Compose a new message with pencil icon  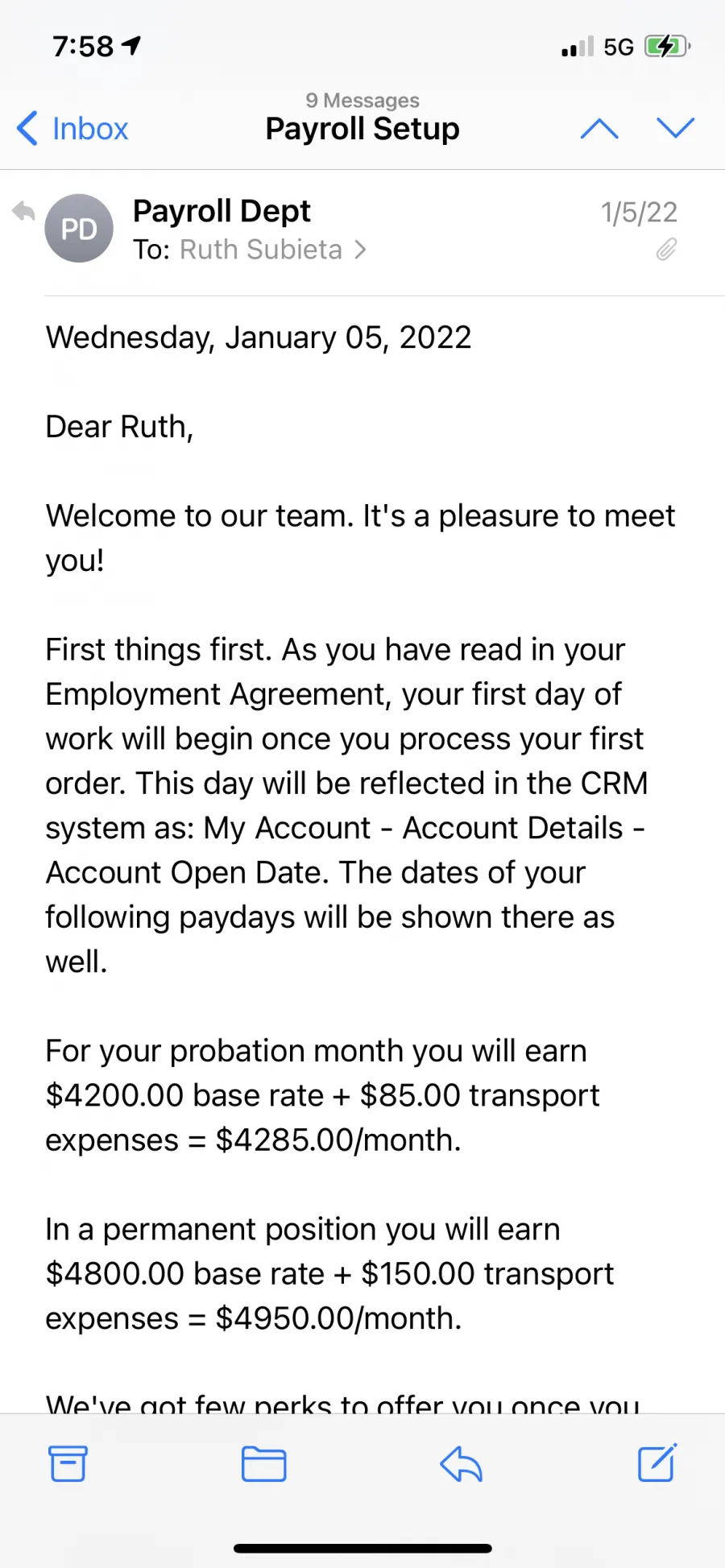tap(657, 1463)
